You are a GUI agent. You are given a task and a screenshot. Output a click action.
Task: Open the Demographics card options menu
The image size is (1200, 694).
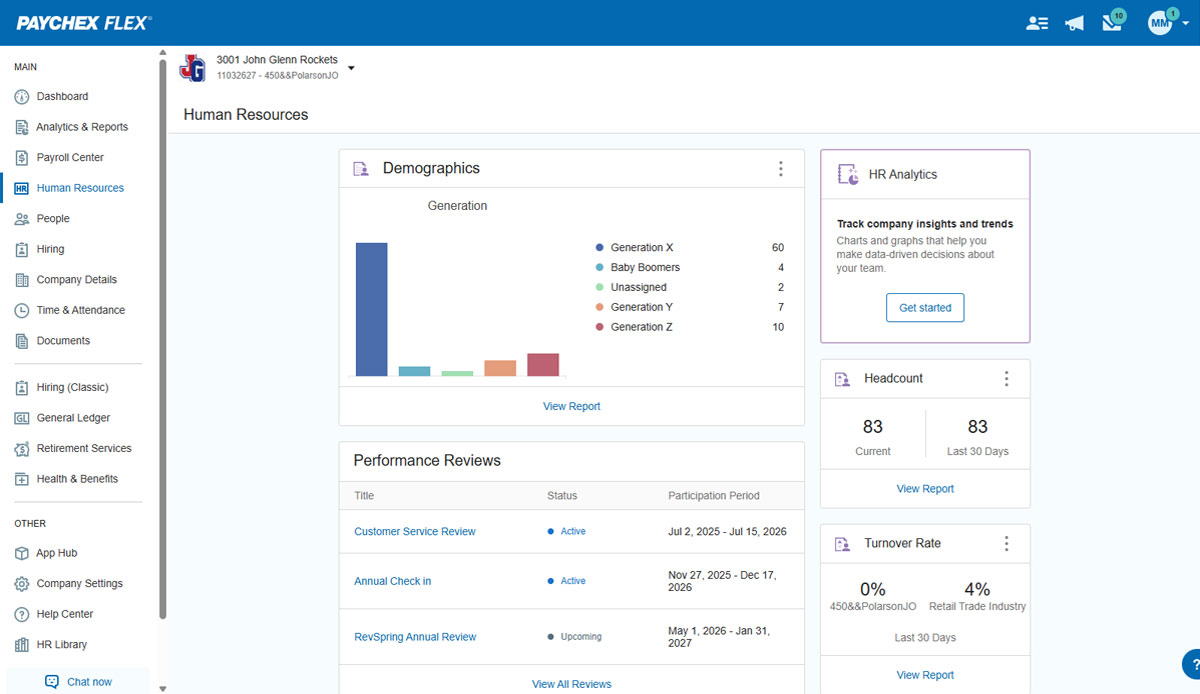click(781, 169)
